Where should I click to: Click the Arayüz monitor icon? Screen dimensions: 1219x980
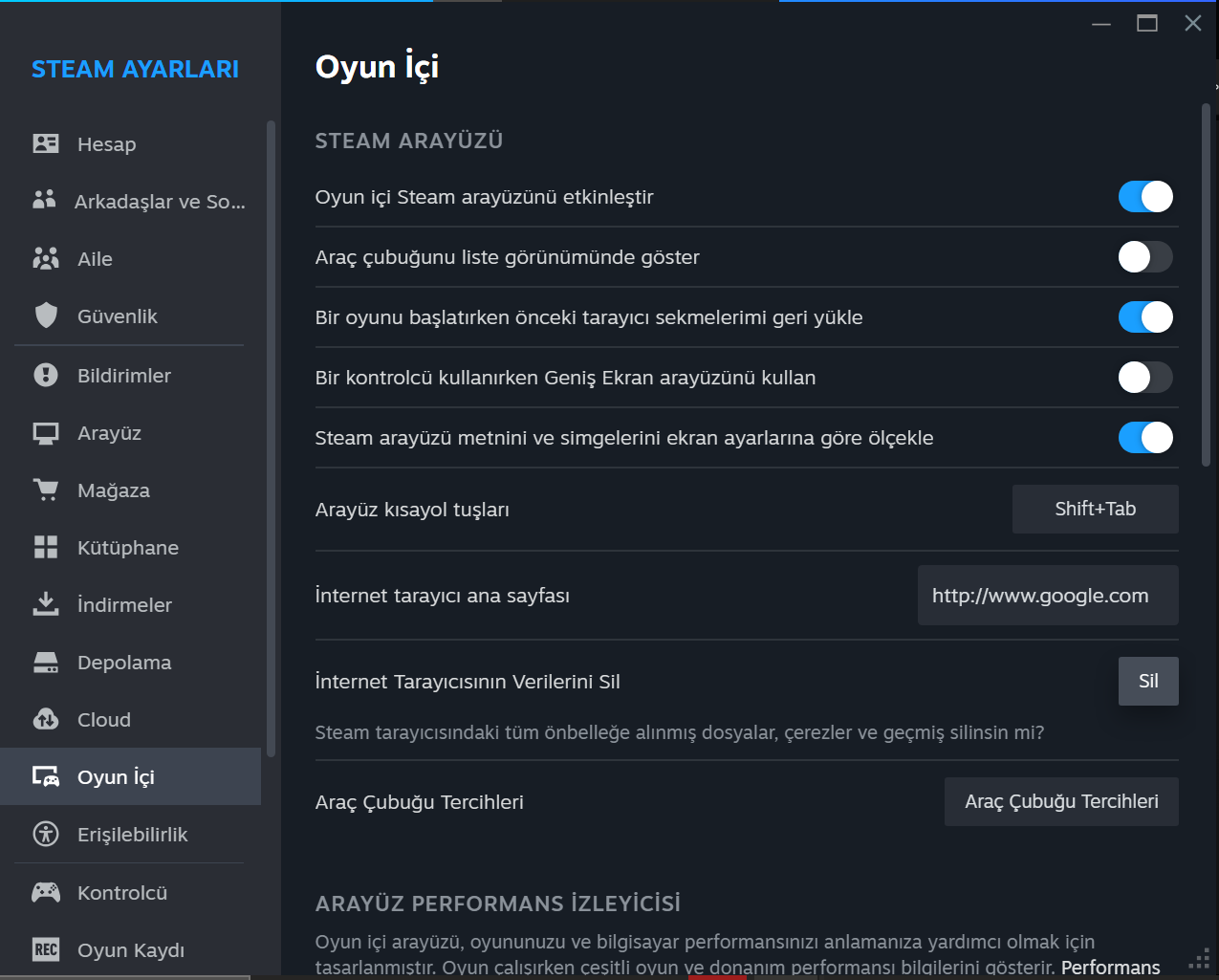46,433
